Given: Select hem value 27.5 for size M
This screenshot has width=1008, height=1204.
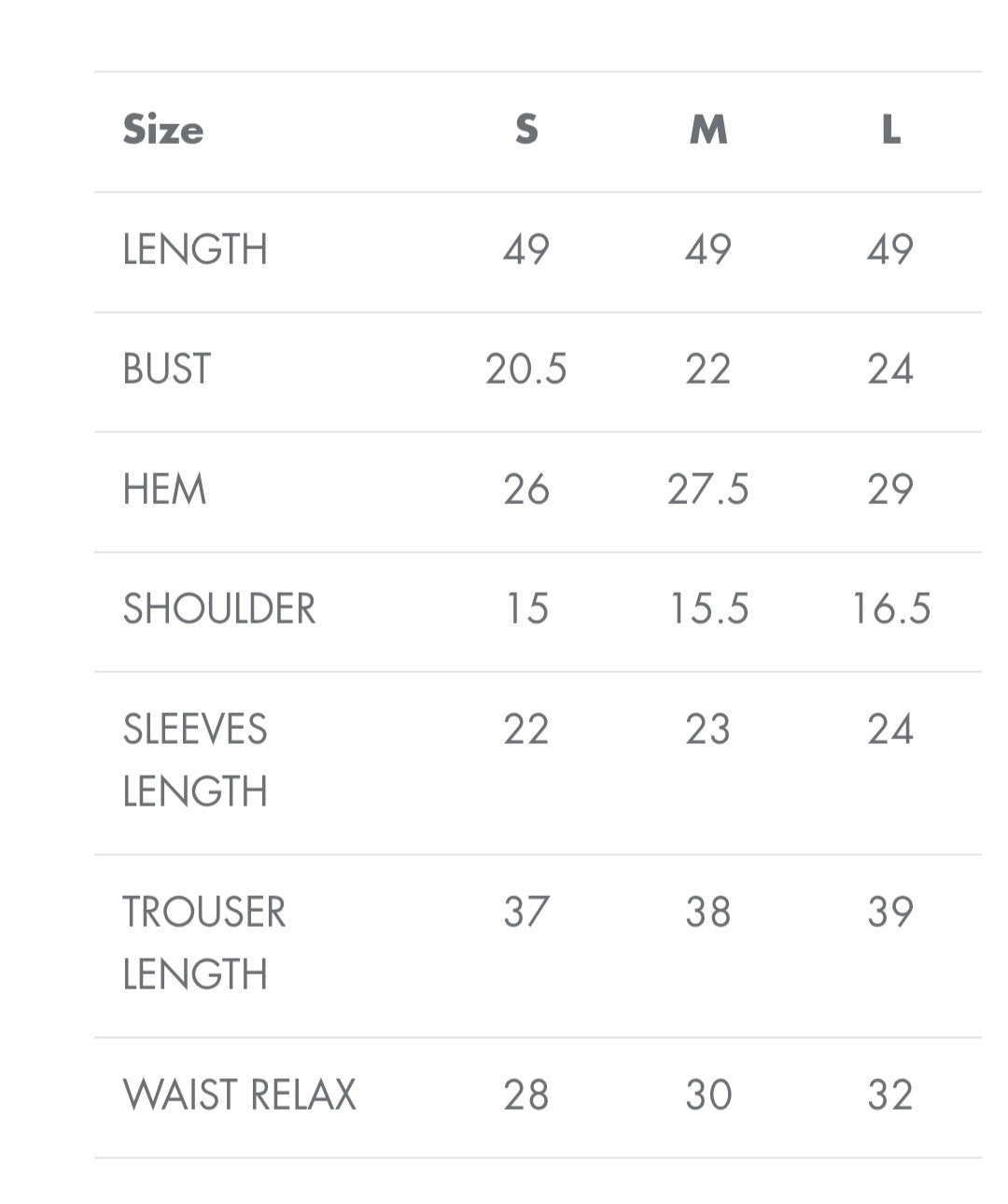Looking at the screenshot, I should click(x=708, y=490).
